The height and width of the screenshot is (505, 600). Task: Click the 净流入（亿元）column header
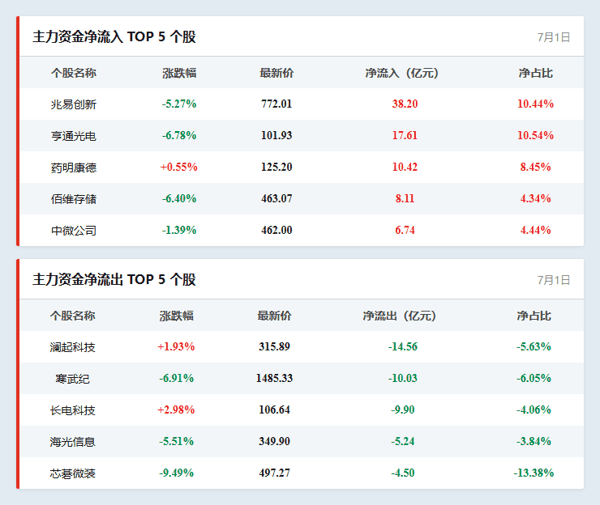pos(402,73)
